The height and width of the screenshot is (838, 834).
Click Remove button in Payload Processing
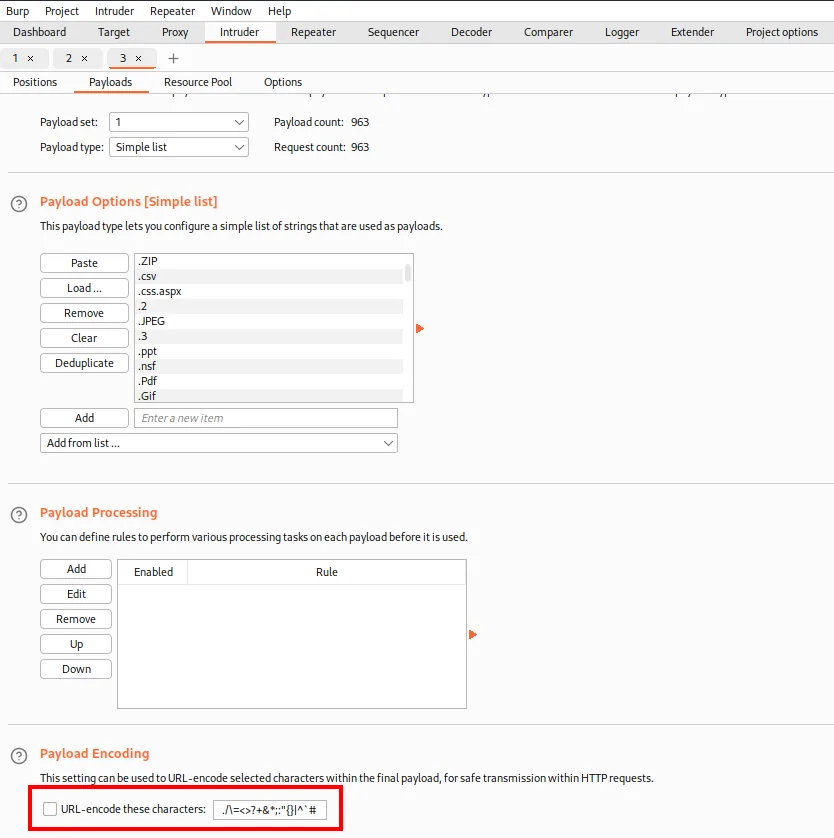(76, 619)
